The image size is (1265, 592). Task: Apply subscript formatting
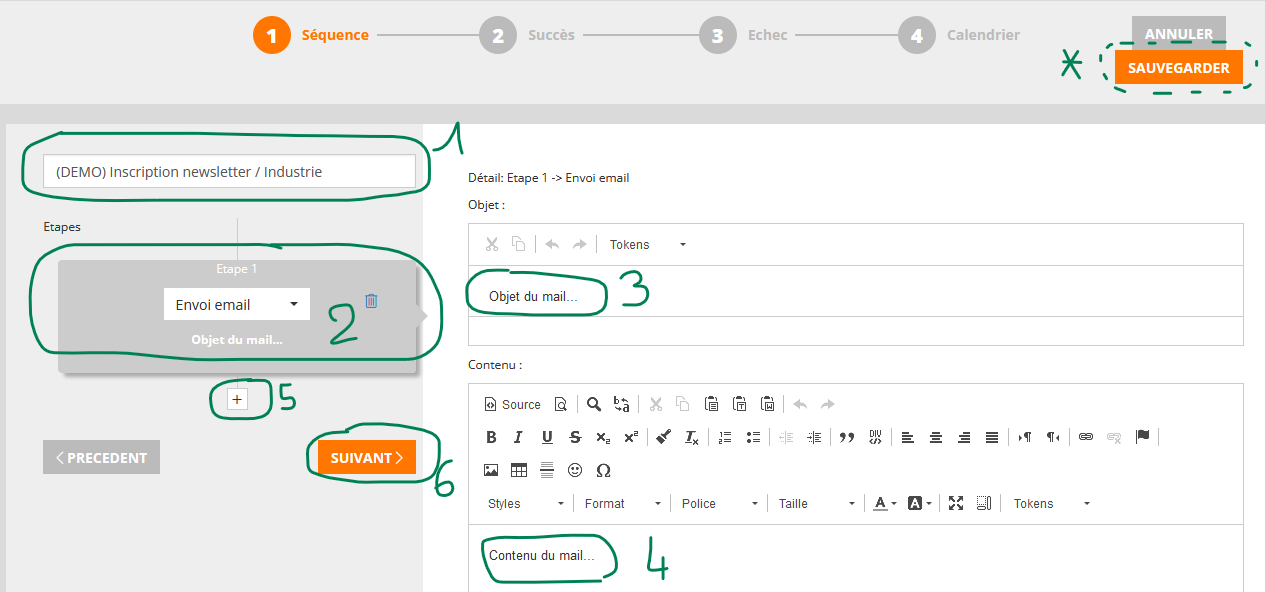[x=603, y=437]
